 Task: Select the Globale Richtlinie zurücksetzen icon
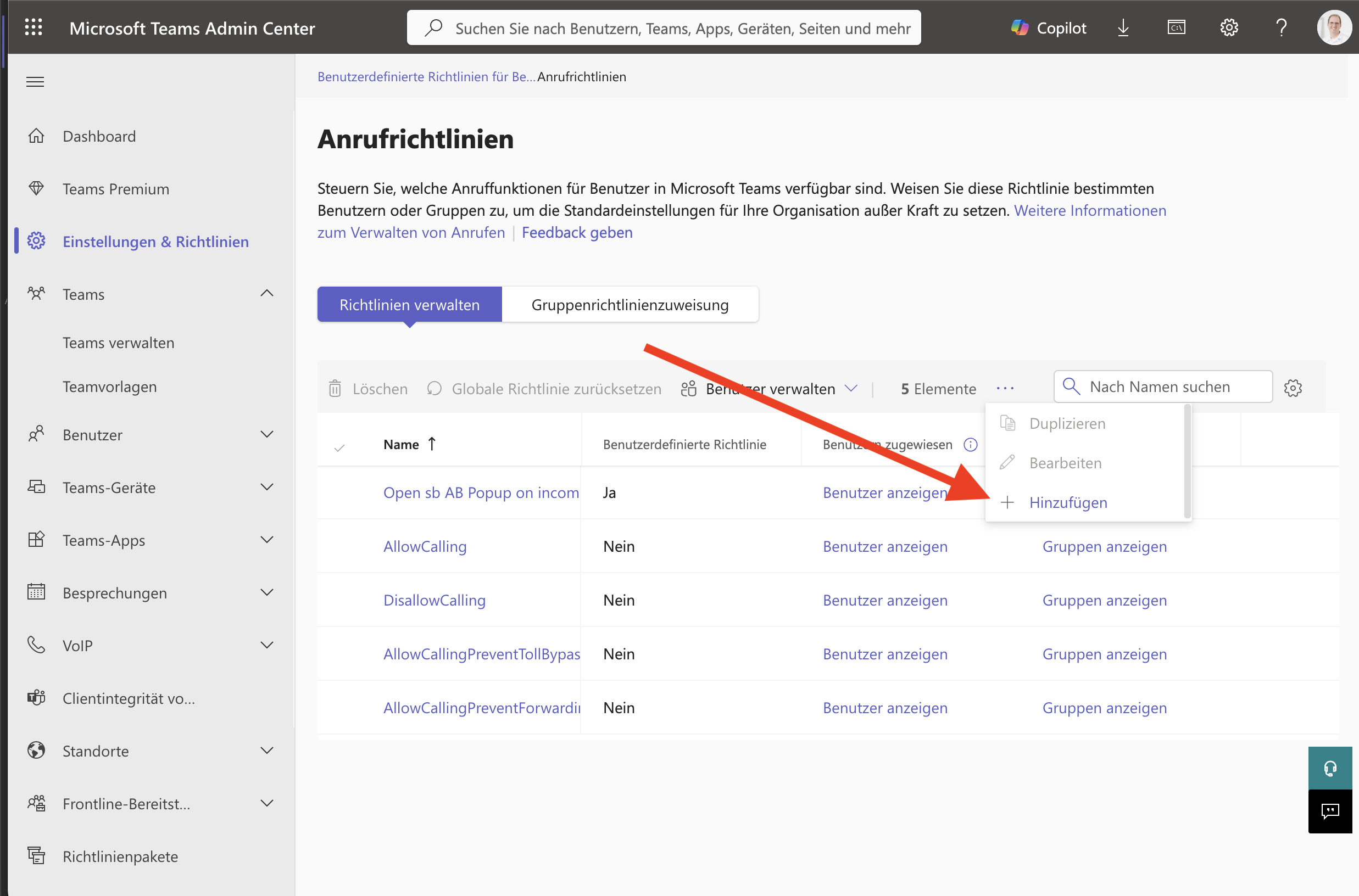pos(434,388)
